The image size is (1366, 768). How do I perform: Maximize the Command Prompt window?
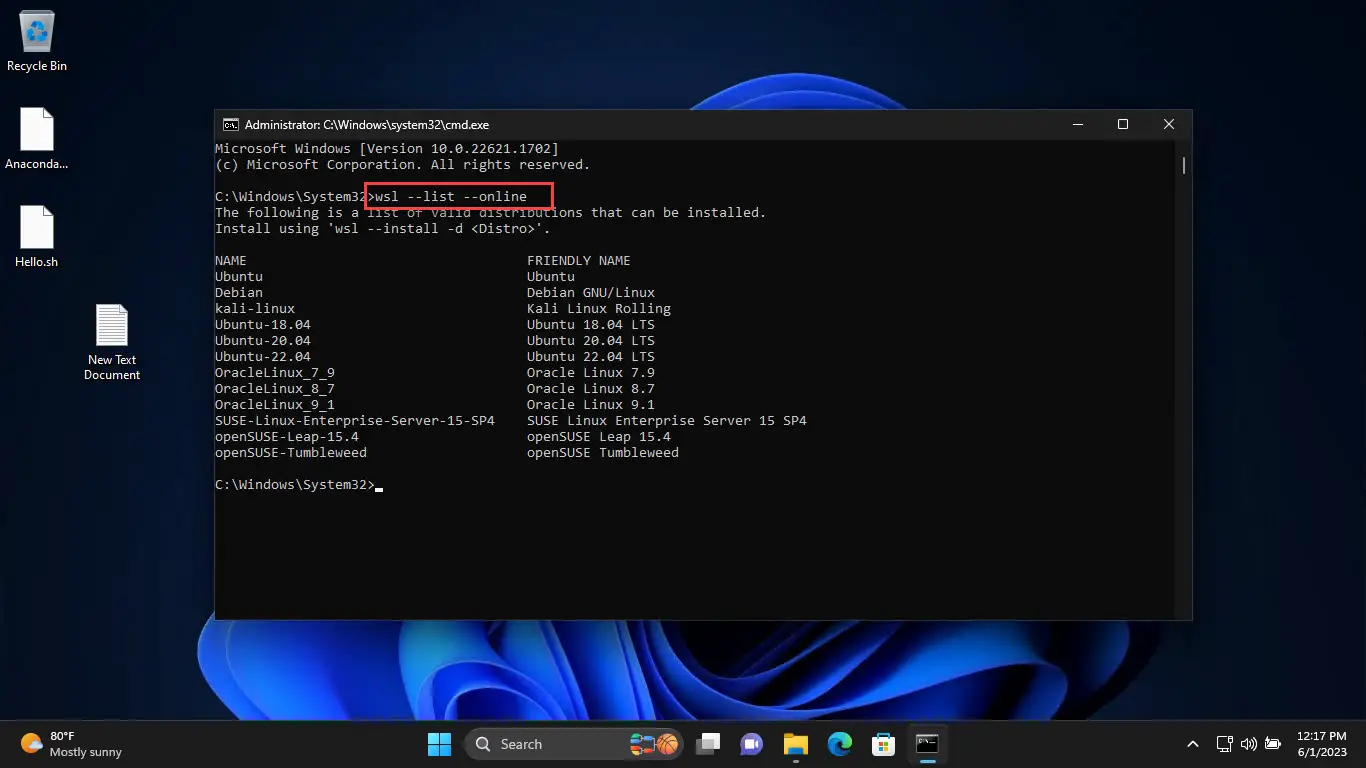tap(1123, 125)
